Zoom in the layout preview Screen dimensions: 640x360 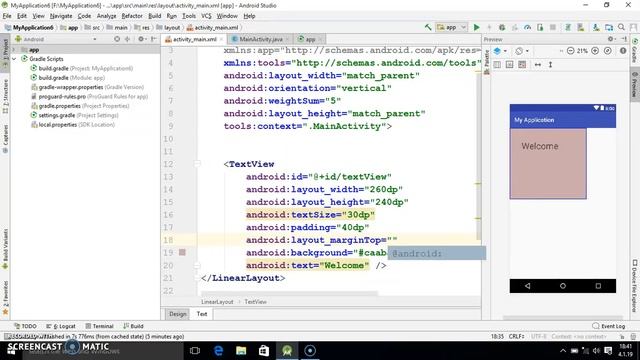[595, 51]
